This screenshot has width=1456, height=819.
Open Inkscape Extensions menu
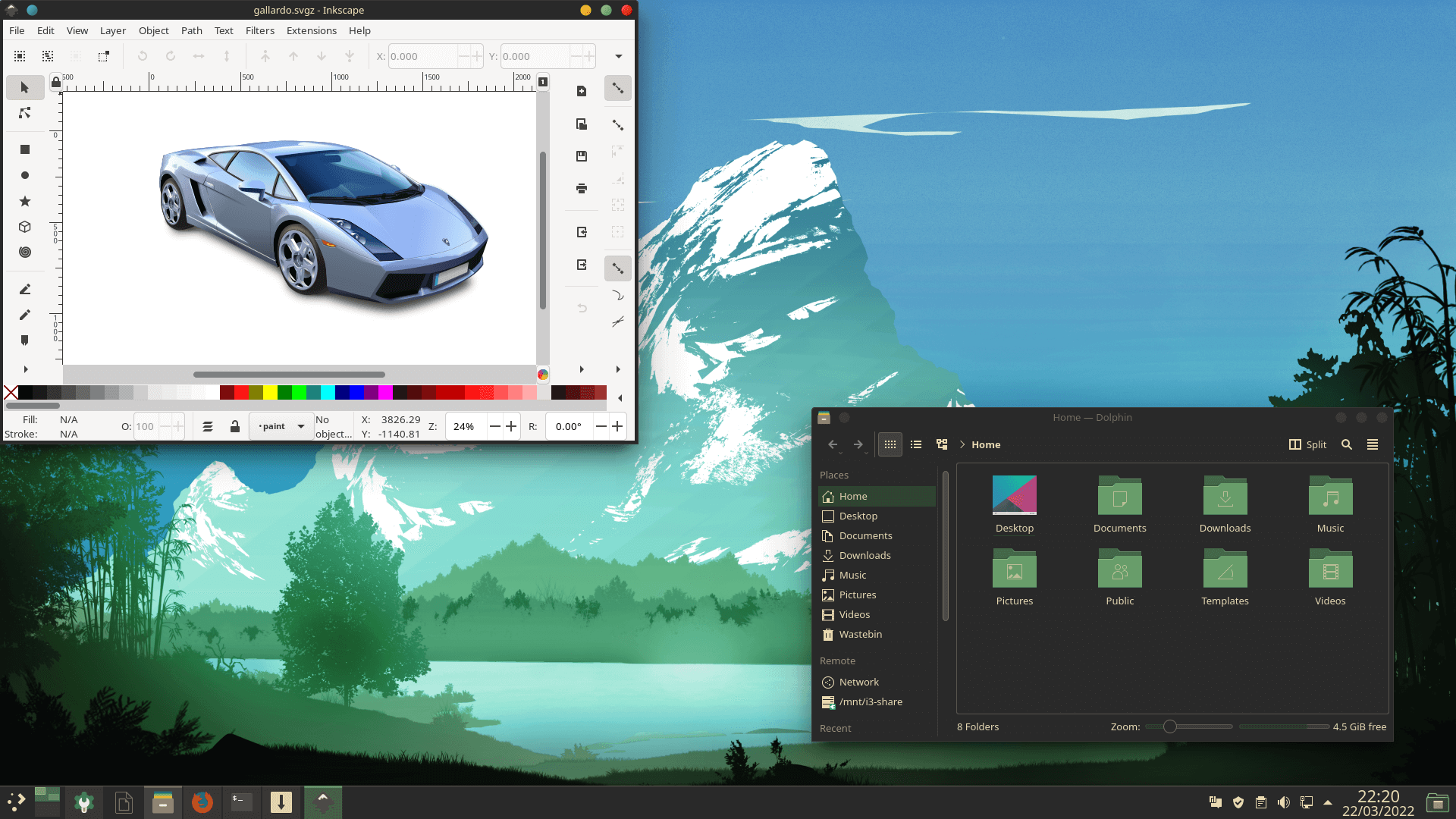(312, 31)
